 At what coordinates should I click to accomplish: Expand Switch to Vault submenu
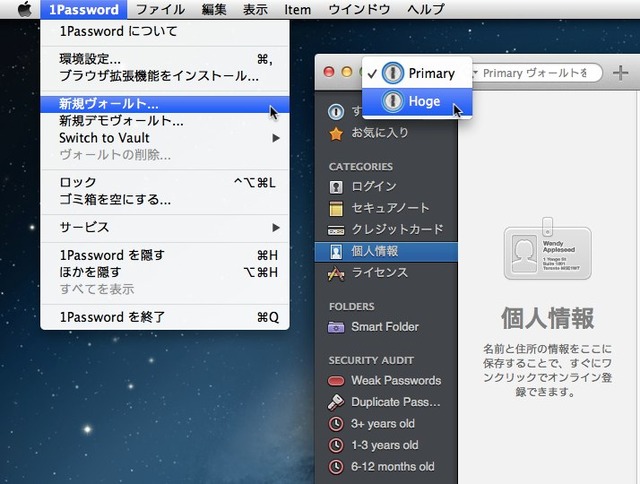click(x=165, y=138)
